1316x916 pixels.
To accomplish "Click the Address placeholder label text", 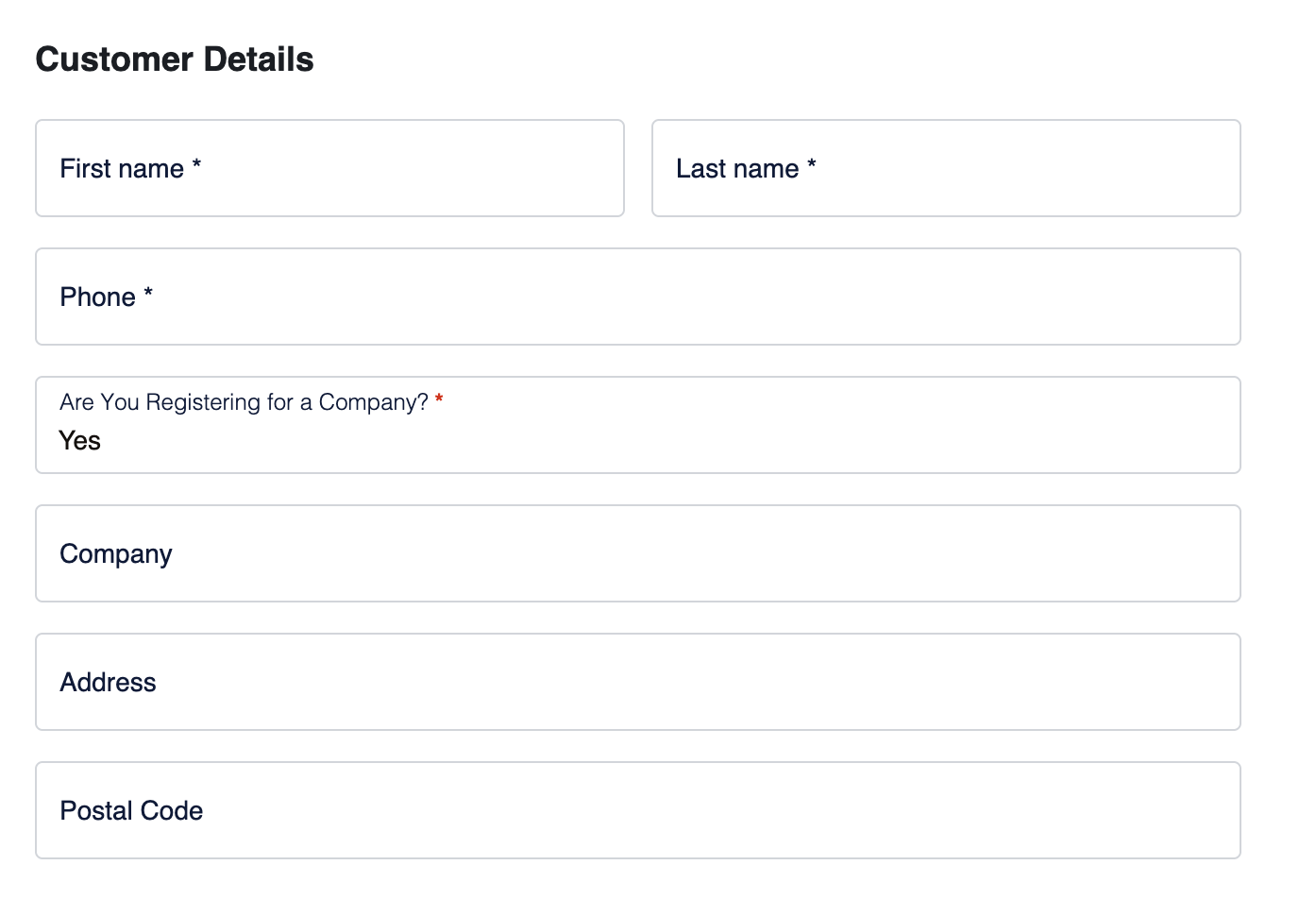I will click(108, 683).
